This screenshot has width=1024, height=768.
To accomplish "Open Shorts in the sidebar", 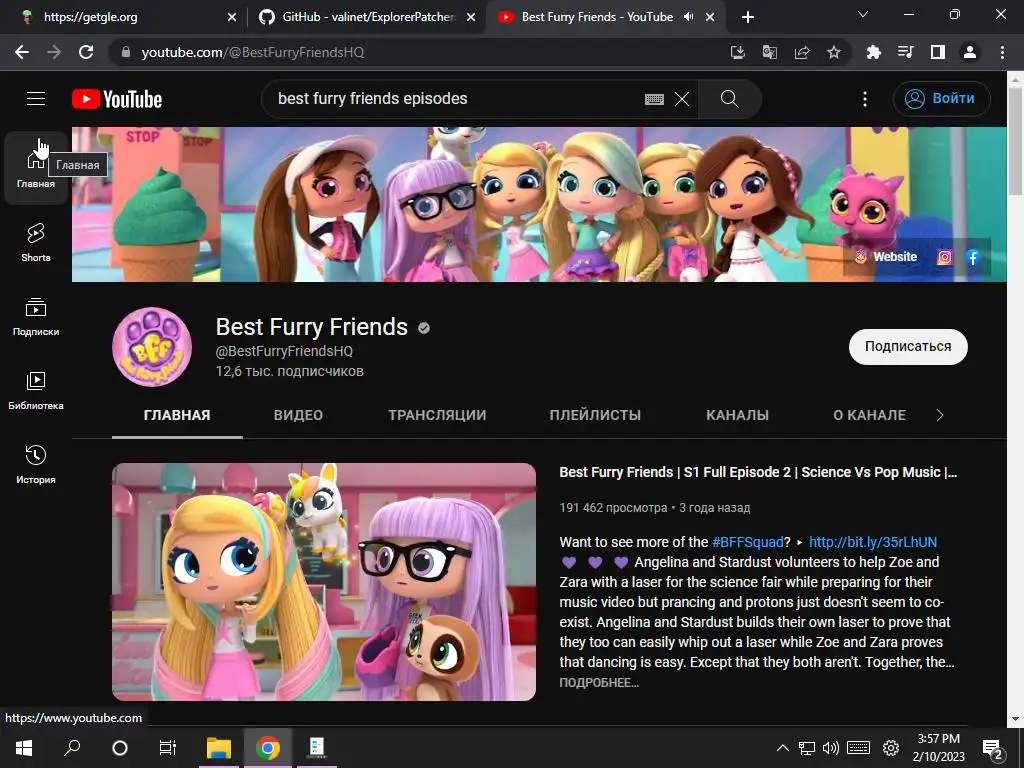I will 36,242.
